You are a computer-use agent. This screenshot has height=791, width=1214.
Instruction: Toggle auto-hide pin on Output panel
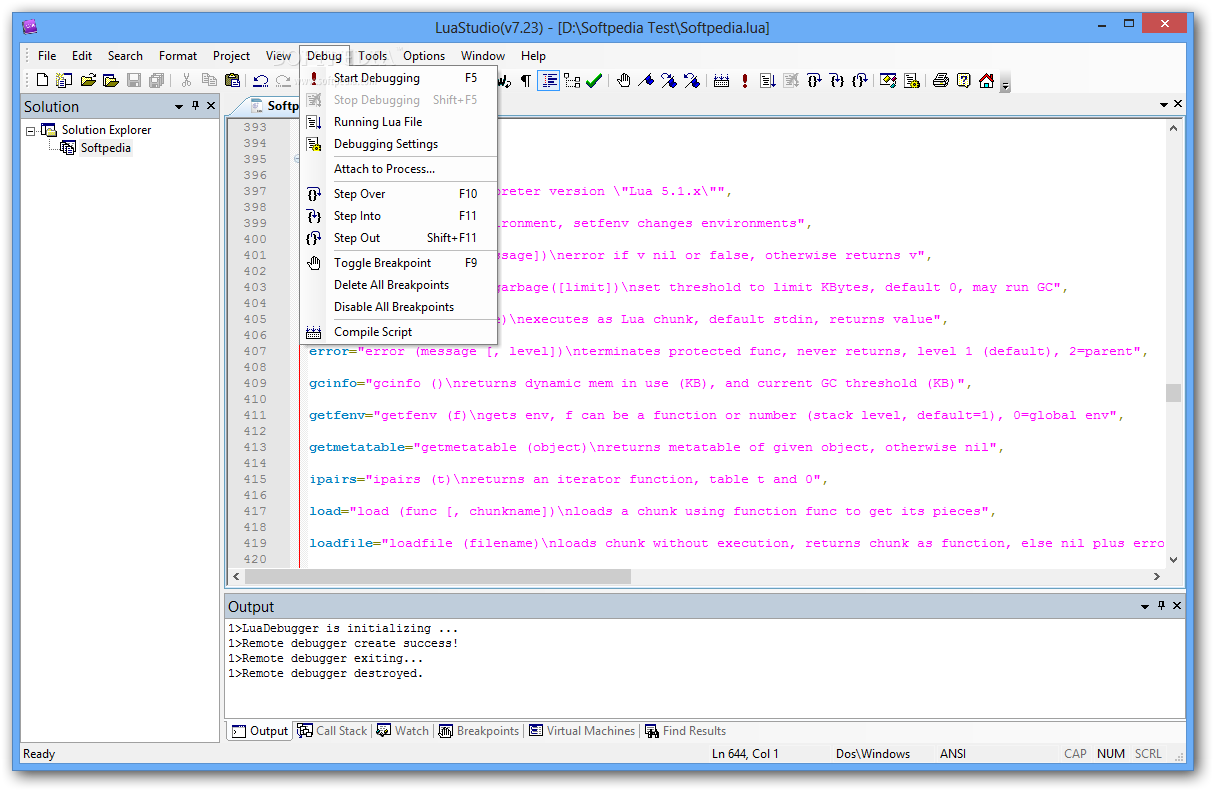click(1162, 606)
